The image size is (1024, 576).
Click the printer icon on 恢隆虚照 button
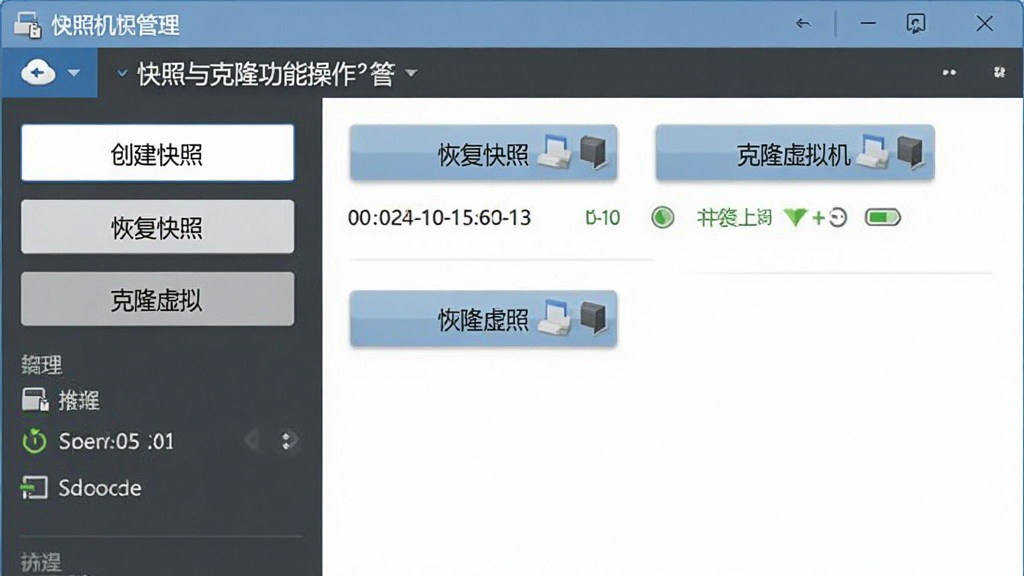555,318
